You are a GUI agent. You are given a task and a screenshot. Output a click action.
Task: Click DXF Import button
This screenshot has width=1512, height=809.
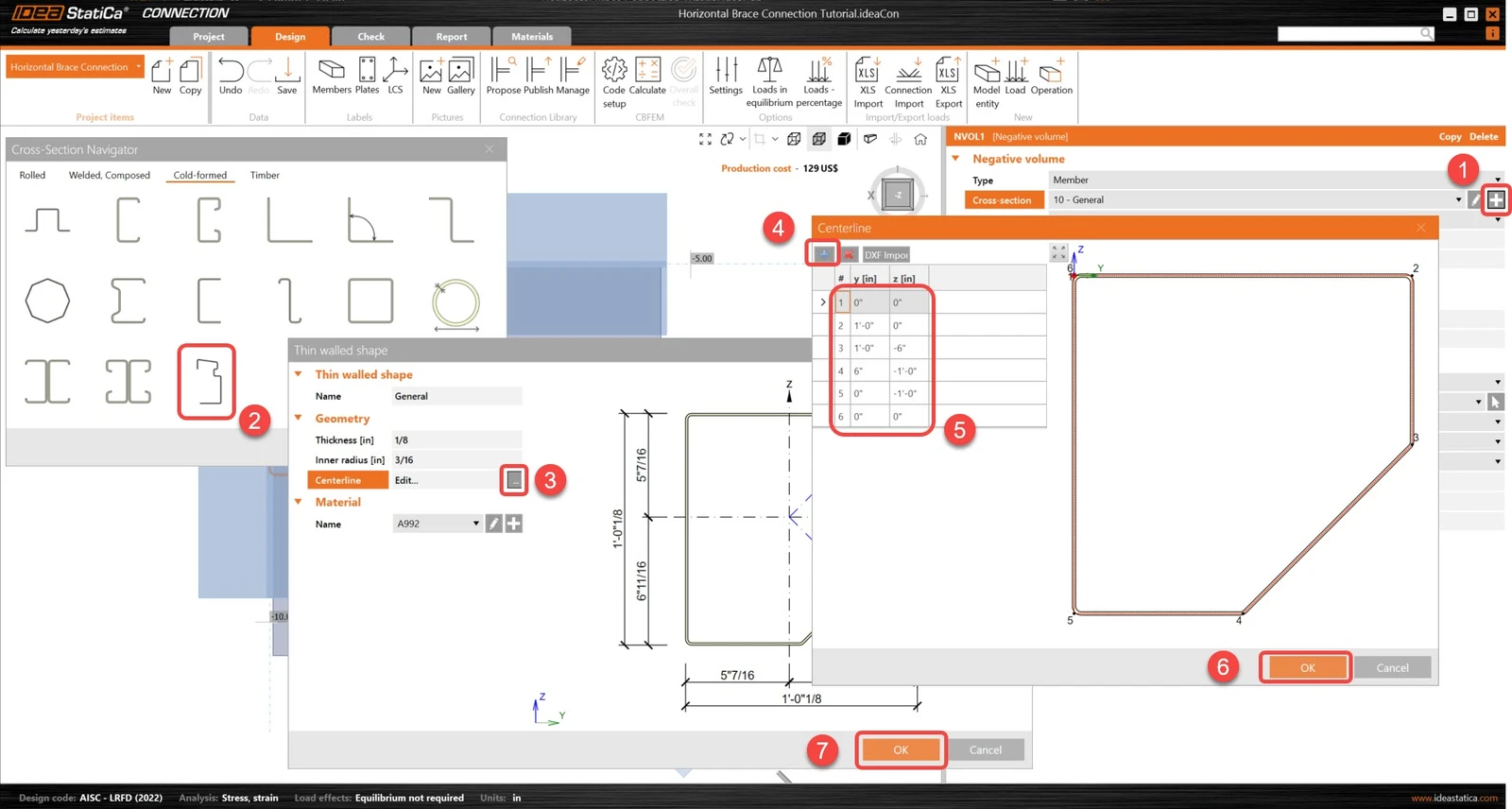886,254
